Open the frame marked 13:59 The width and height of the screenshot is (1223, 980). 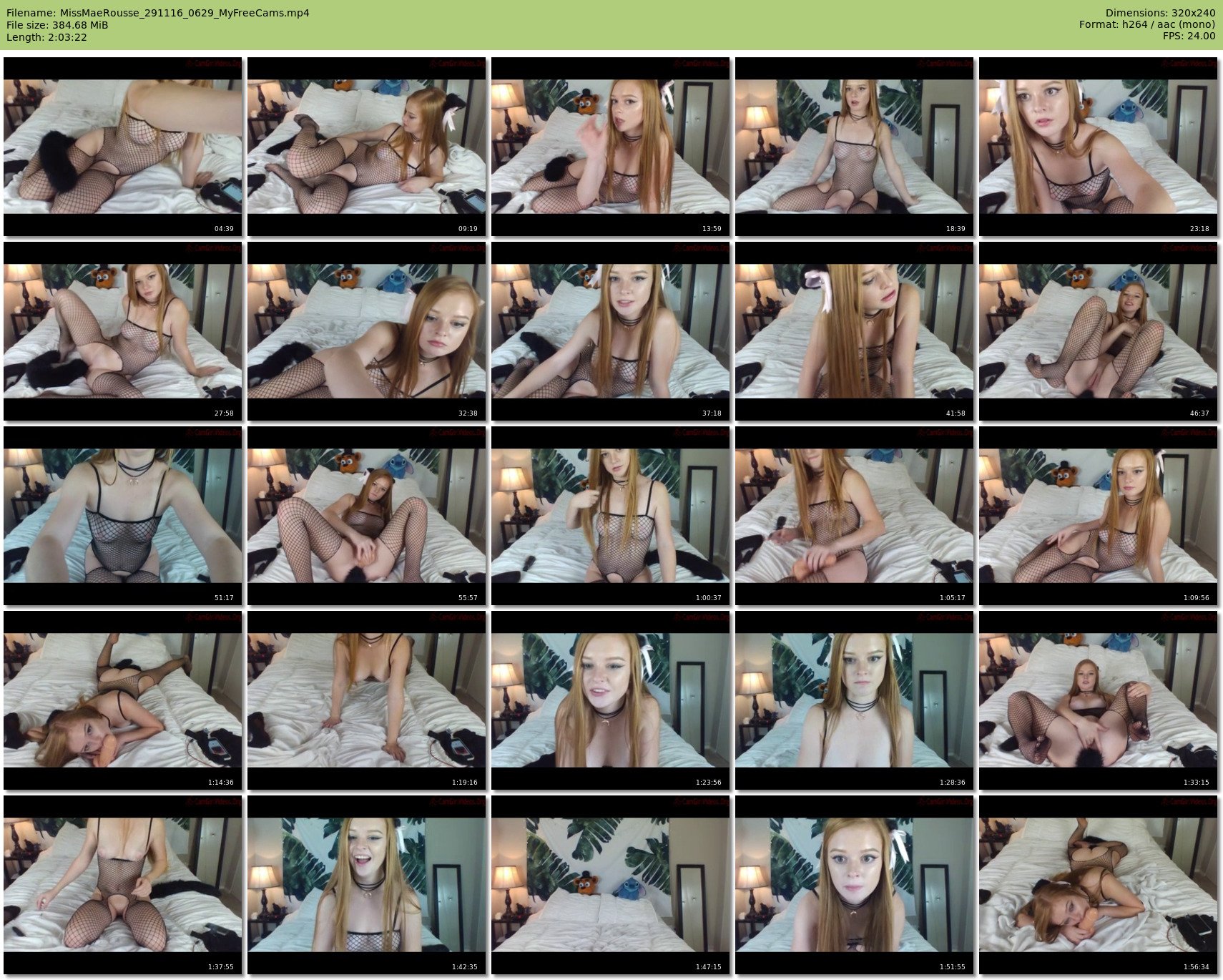coord(610,147)
